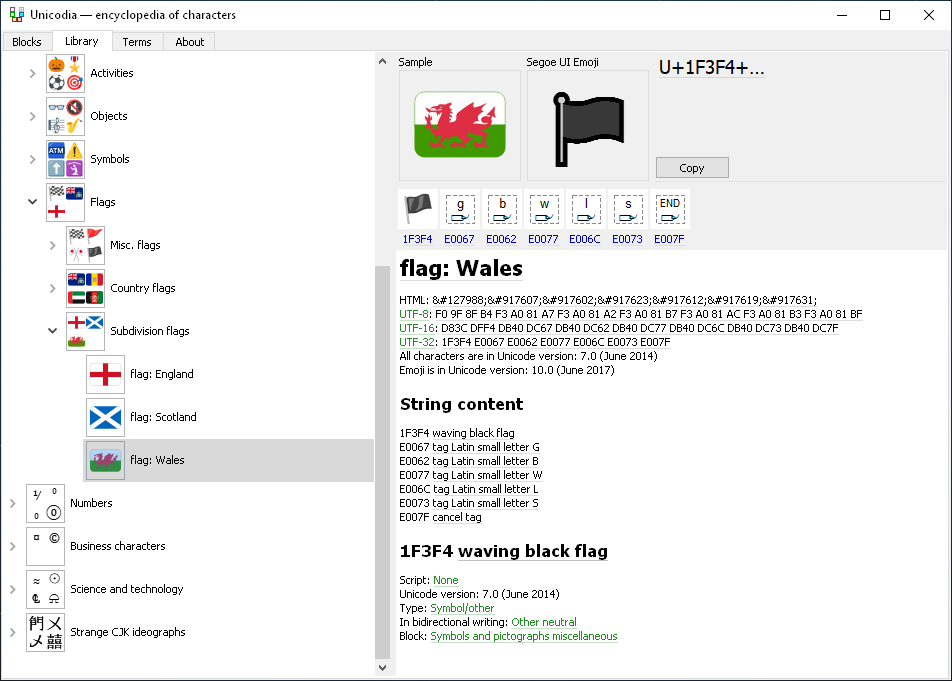The image size is (952, 681).
Task: Expand the Objects tree node
Action: pyautogui.click(x=33, y=117)
